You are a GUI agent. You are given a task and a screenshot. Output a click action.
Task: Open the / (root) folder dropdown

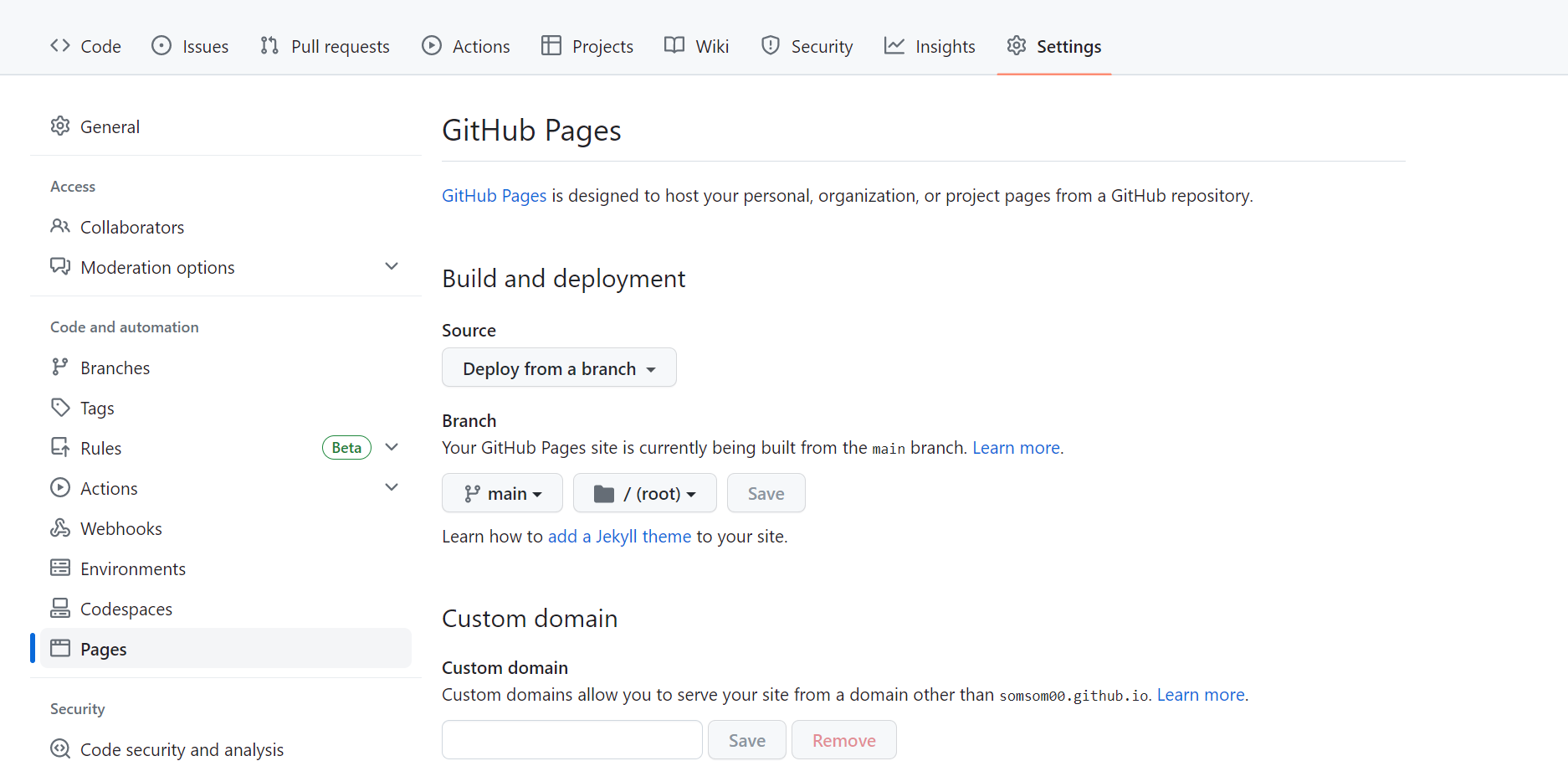click(x=645, y=493)
